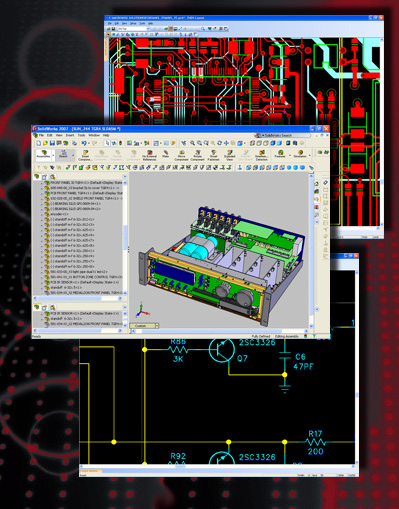399x509 pixels.
Task: Select the first BEARING IGUS tree item
Action: pos(75,204)
